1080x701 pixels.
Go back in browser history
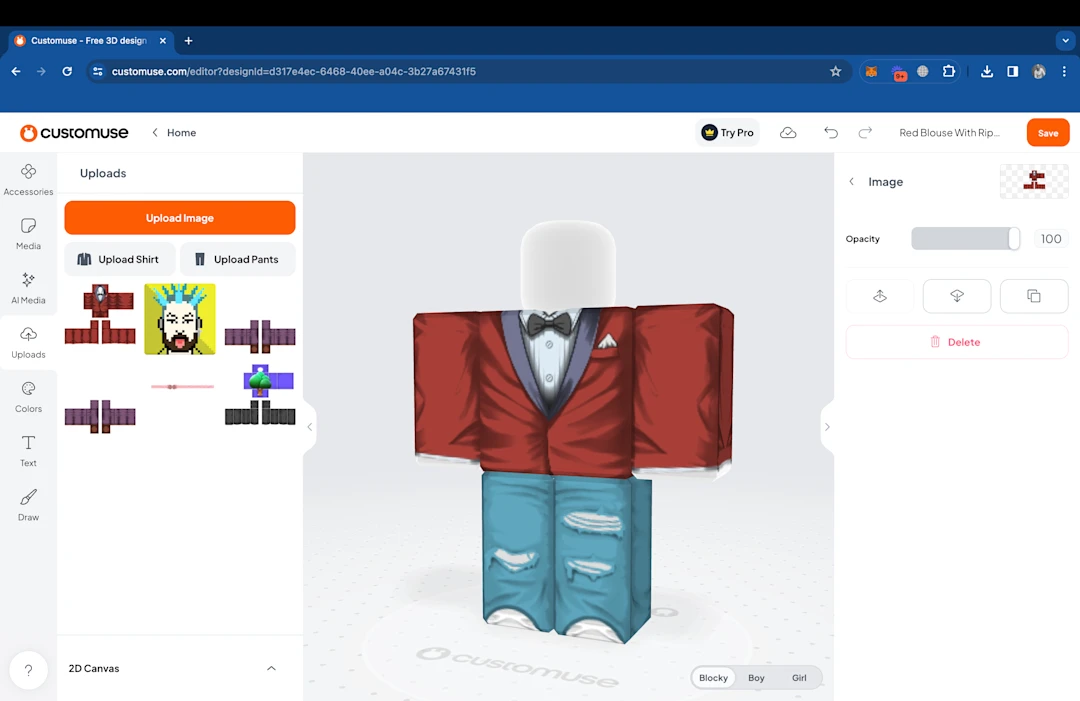tap(16, 72)
